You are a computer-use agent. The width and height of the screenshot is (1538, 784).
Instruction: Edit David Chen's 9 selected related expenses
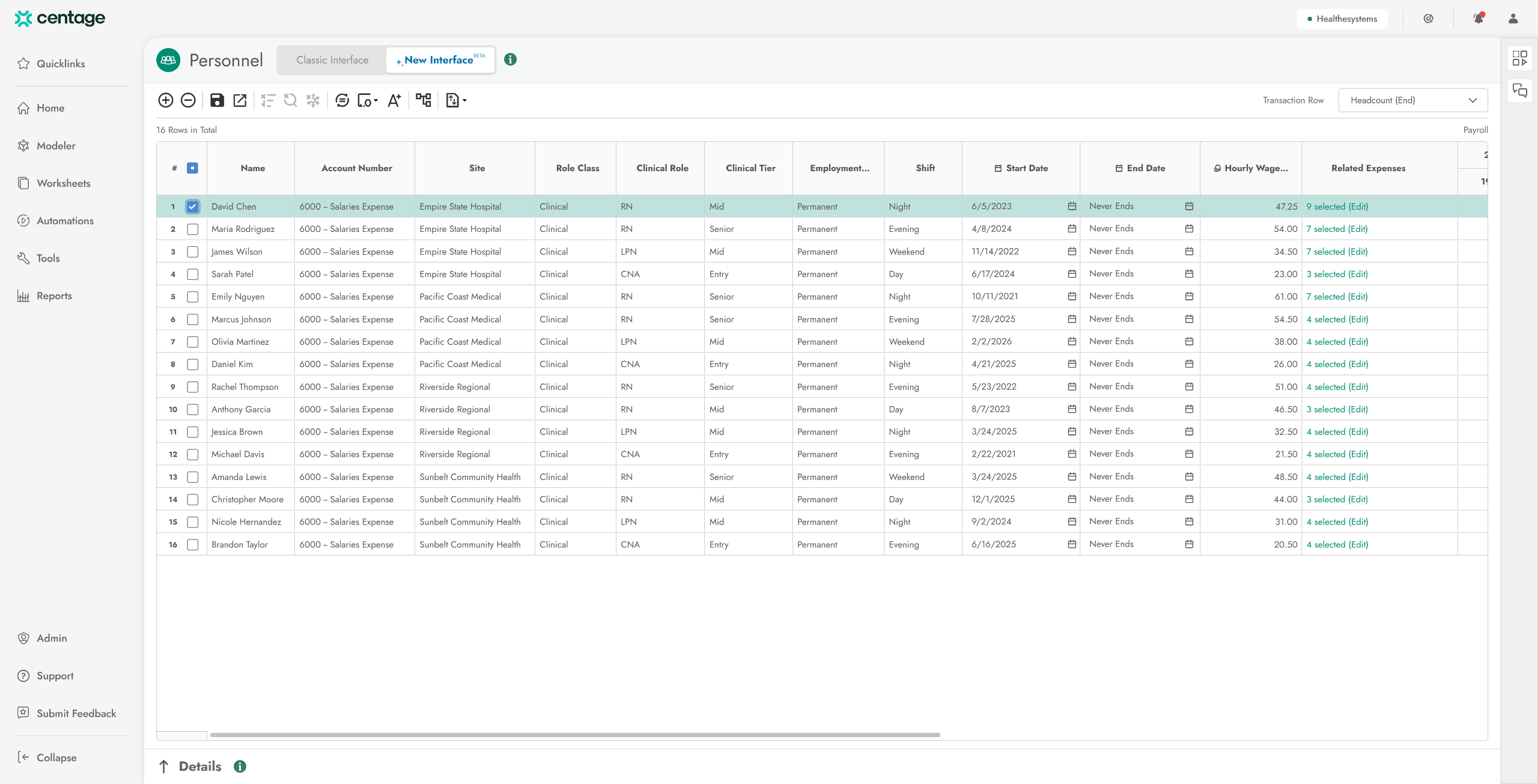[1337, 207]
